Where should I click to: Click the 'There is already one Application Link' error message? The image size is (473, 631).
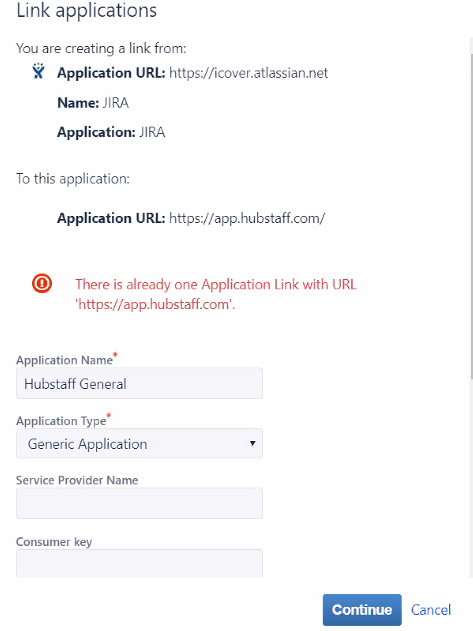click(216, 294)
